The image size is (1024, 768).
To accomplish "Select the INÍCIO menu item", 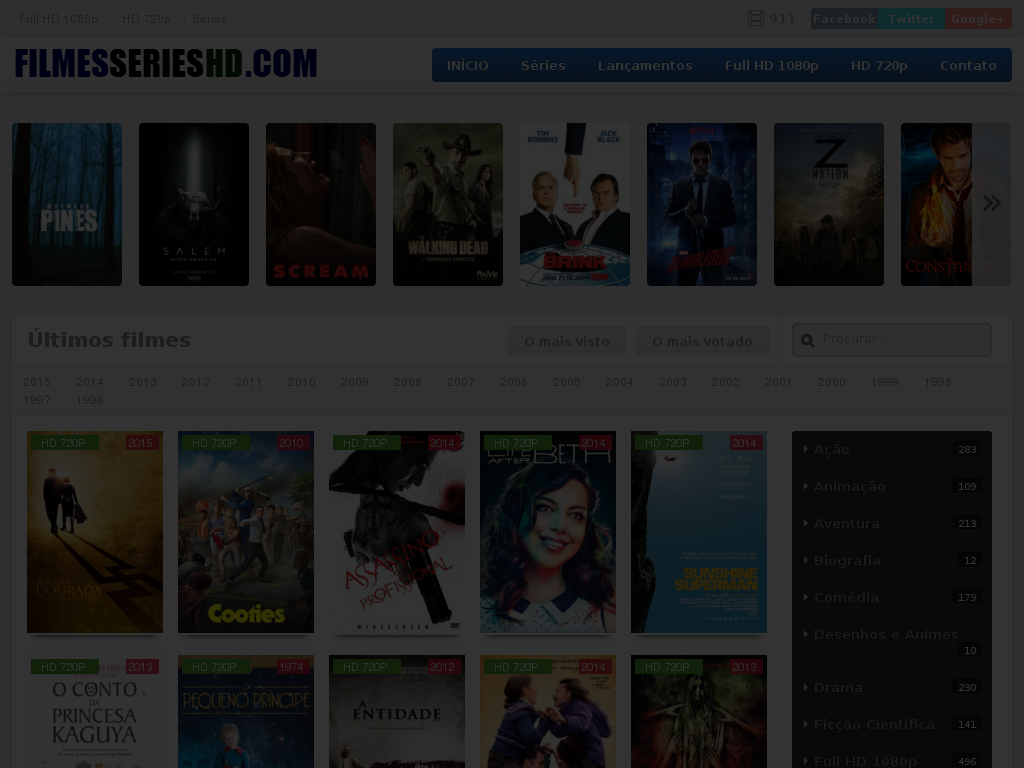I will (x=467, y=64).
